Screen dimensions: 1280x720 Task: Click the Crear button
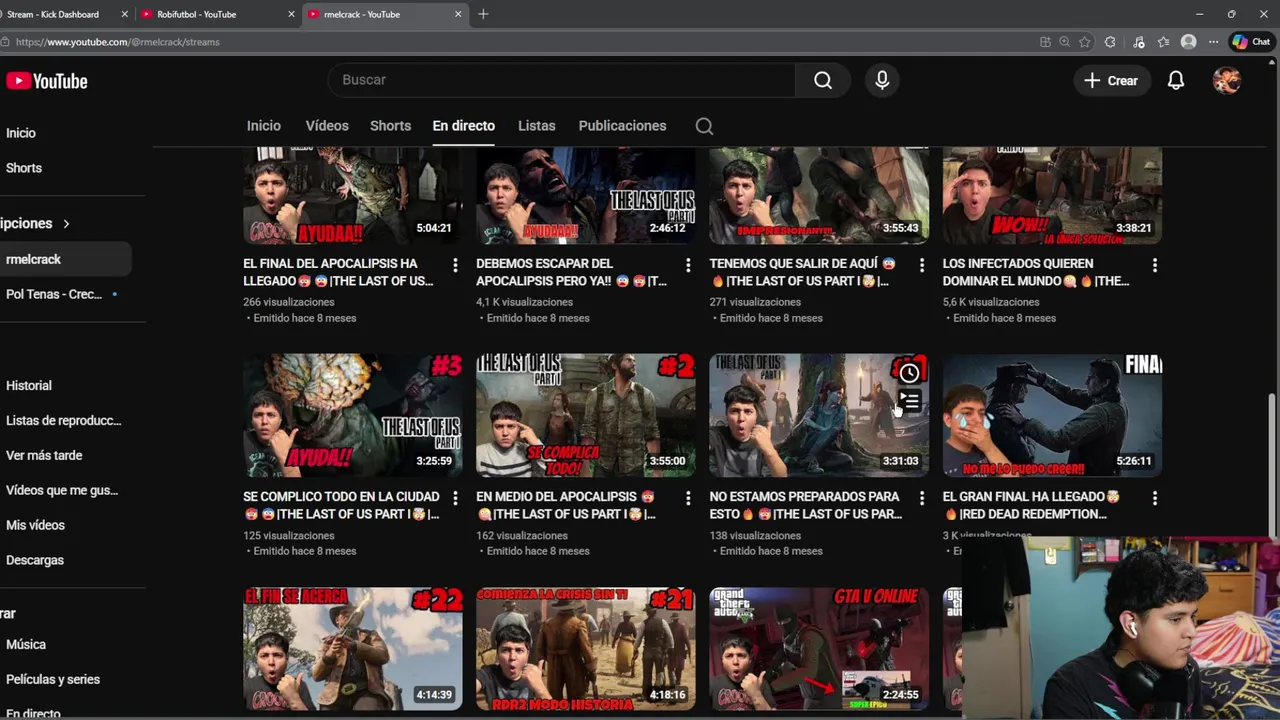(x=1111, y=81)
